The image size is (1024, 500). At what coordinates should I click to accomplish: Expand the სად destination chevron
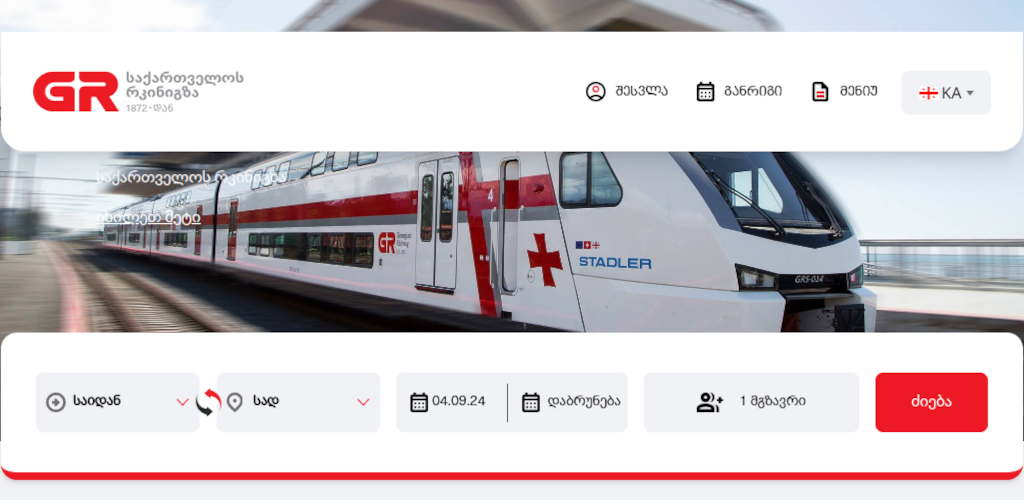coord(363,402)
